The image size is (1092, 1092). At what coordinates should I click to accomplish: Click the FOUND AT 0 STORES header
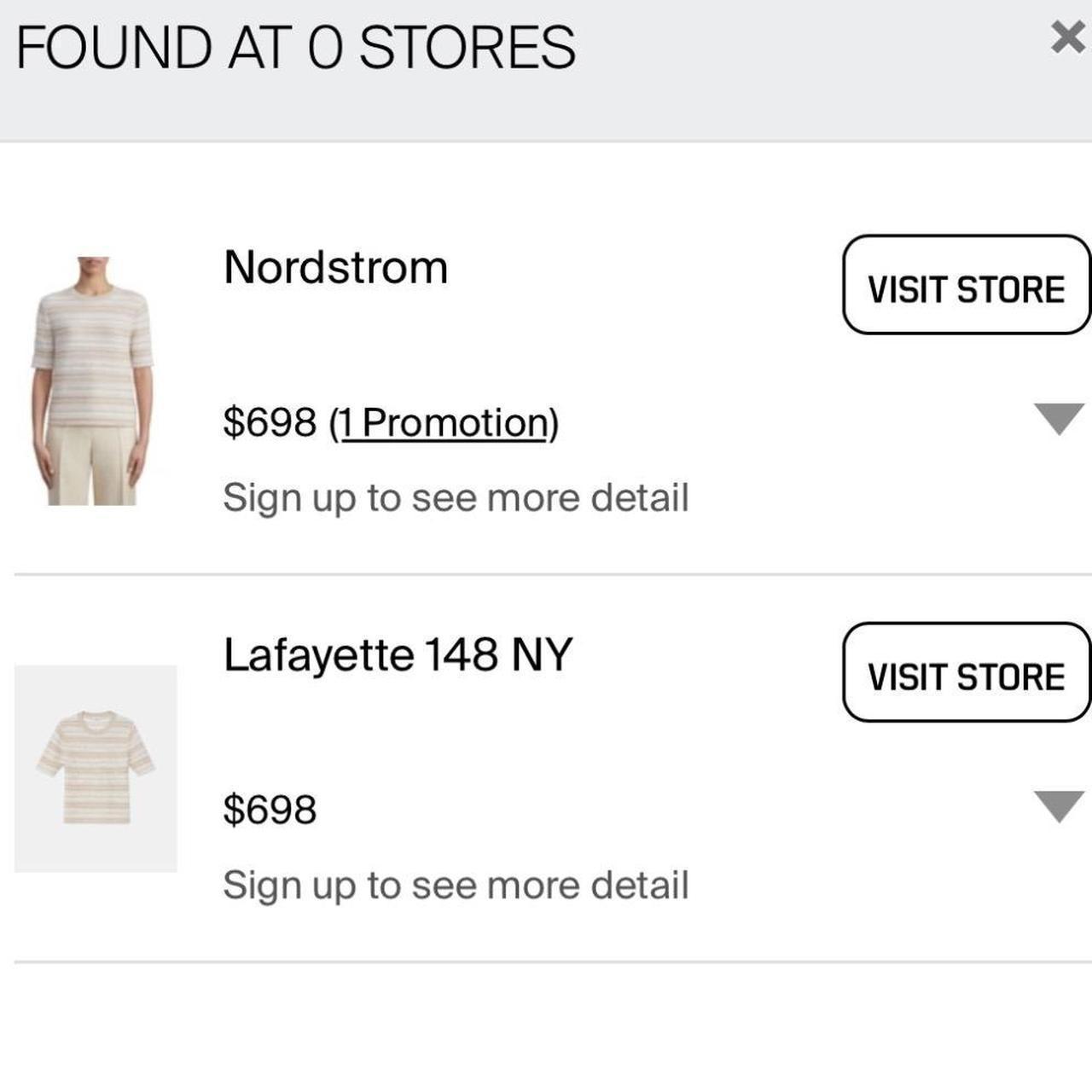click(297, 47)
